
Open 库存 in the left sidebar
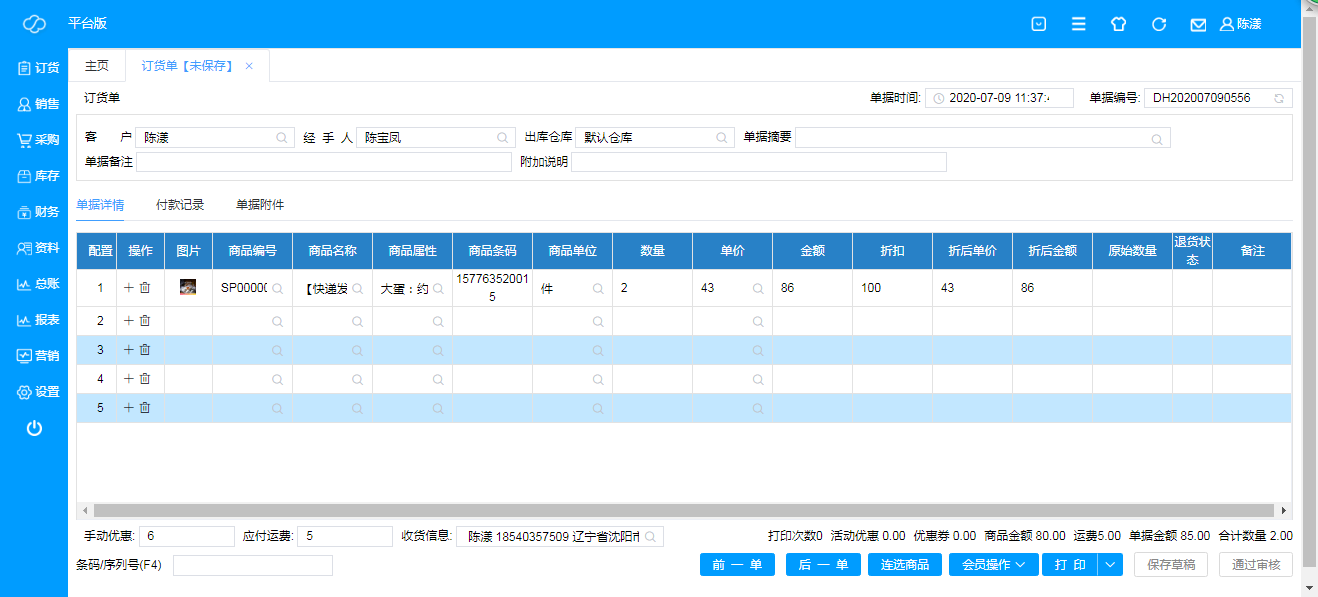coord(37,176)
